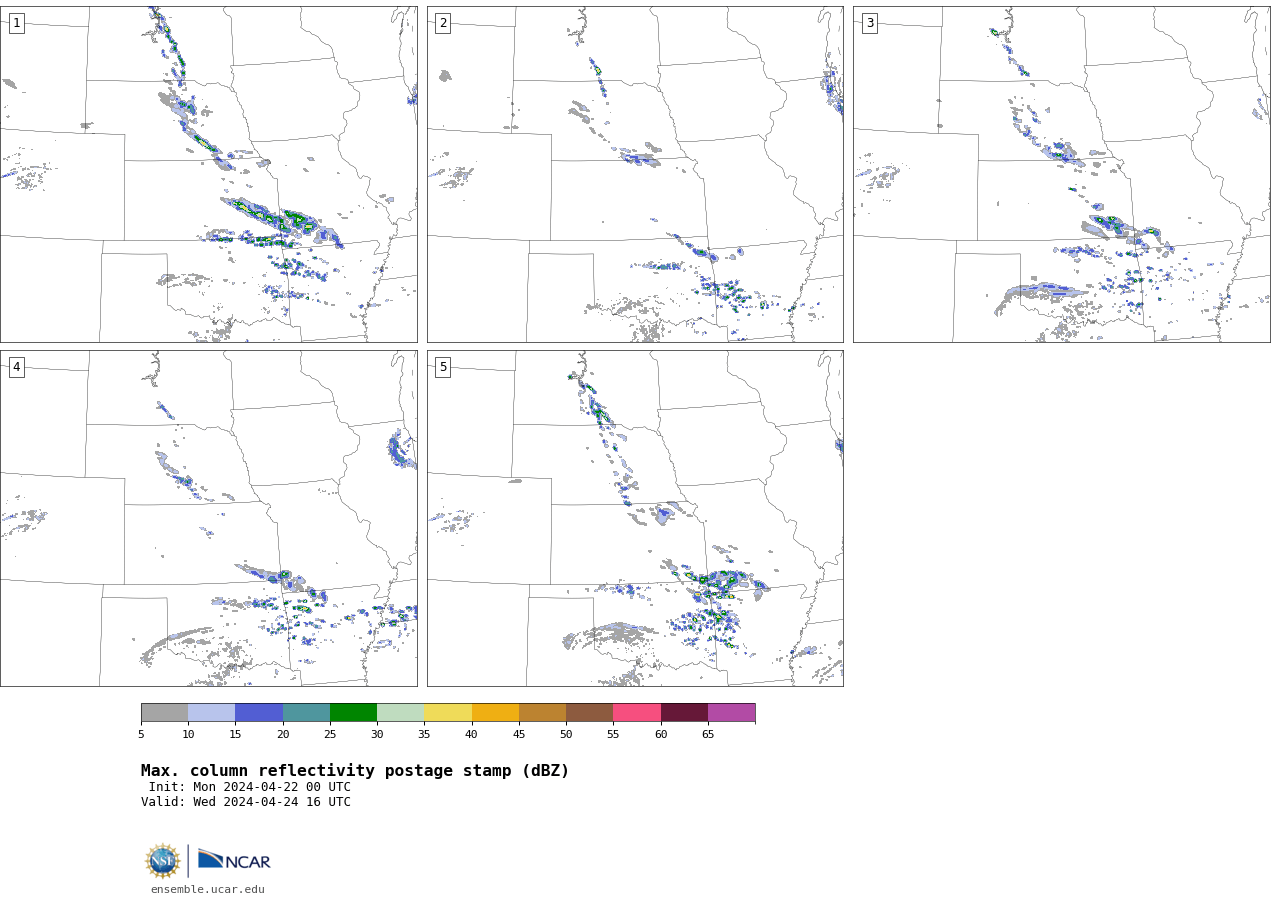The height and width of the screenshot is (901, 1280).
Task: Click the number 1 panel label
Action: tap(16, 23)
